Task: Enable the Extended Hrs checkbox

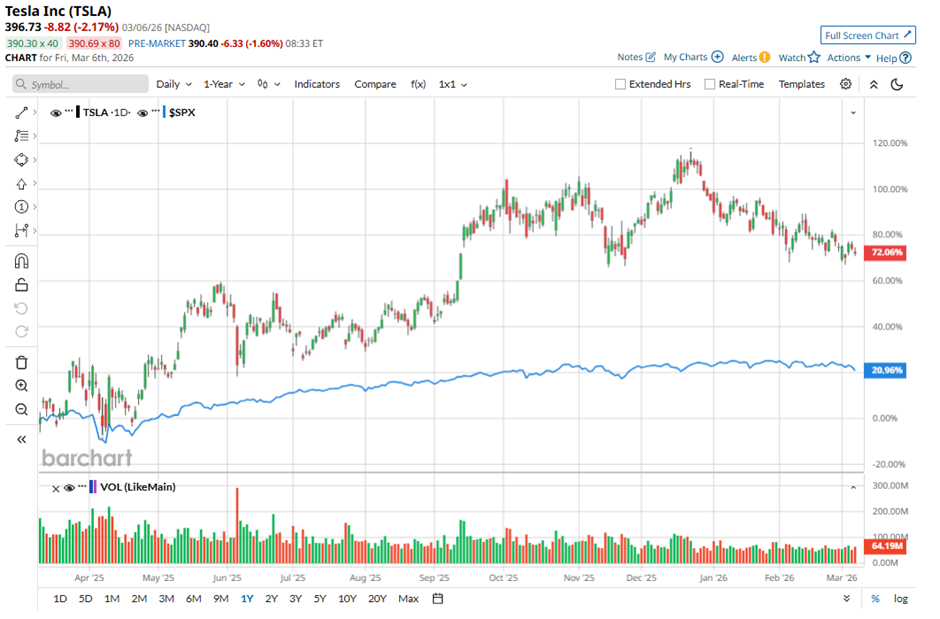Action: click(x=621, y=85)
